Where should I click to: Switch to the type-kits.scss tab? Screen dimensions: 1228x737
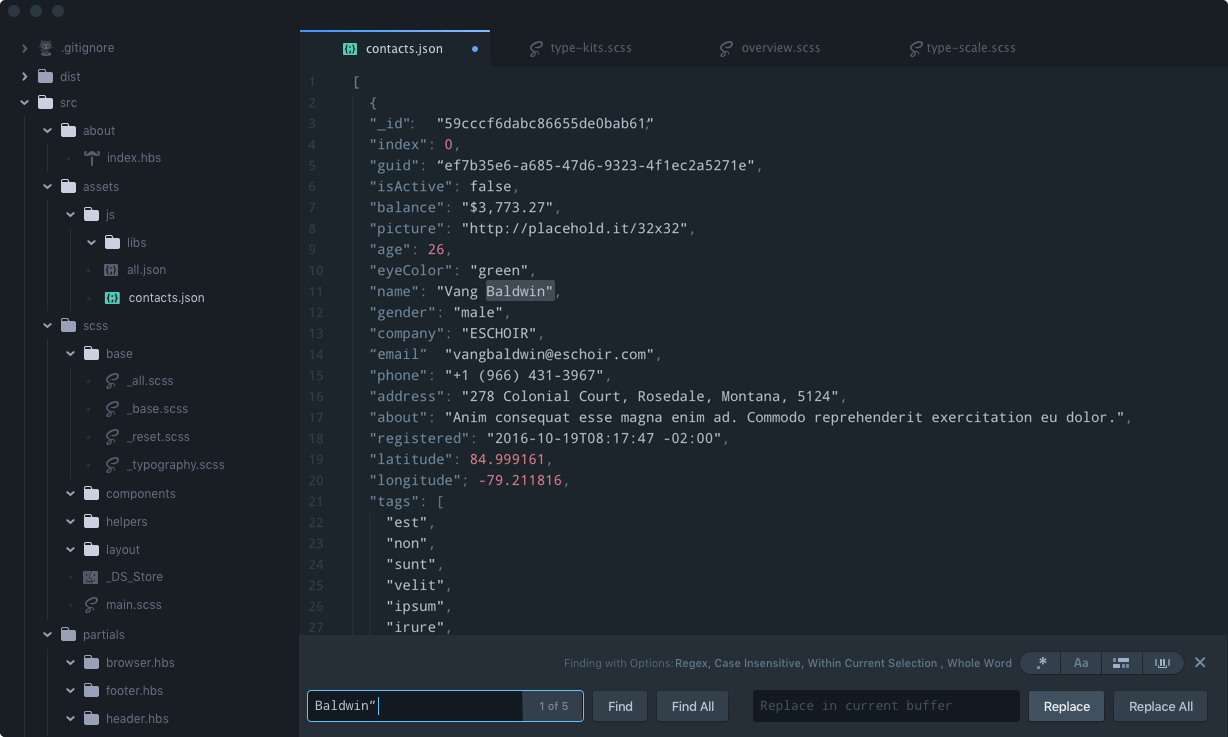click(x=581, y=48)
